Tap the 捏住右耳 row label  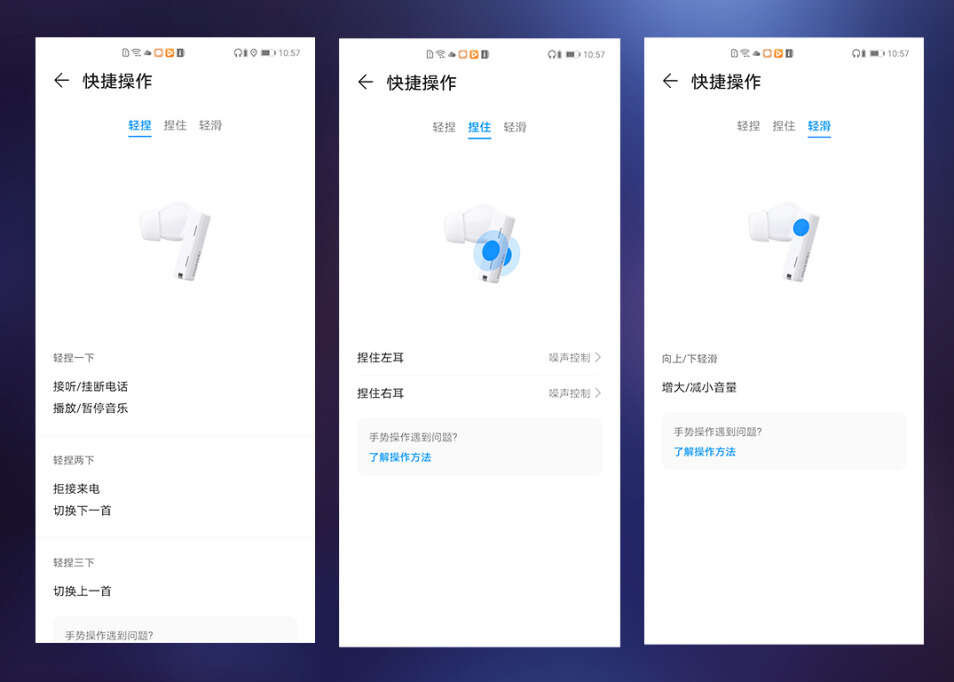pos(380,394)
